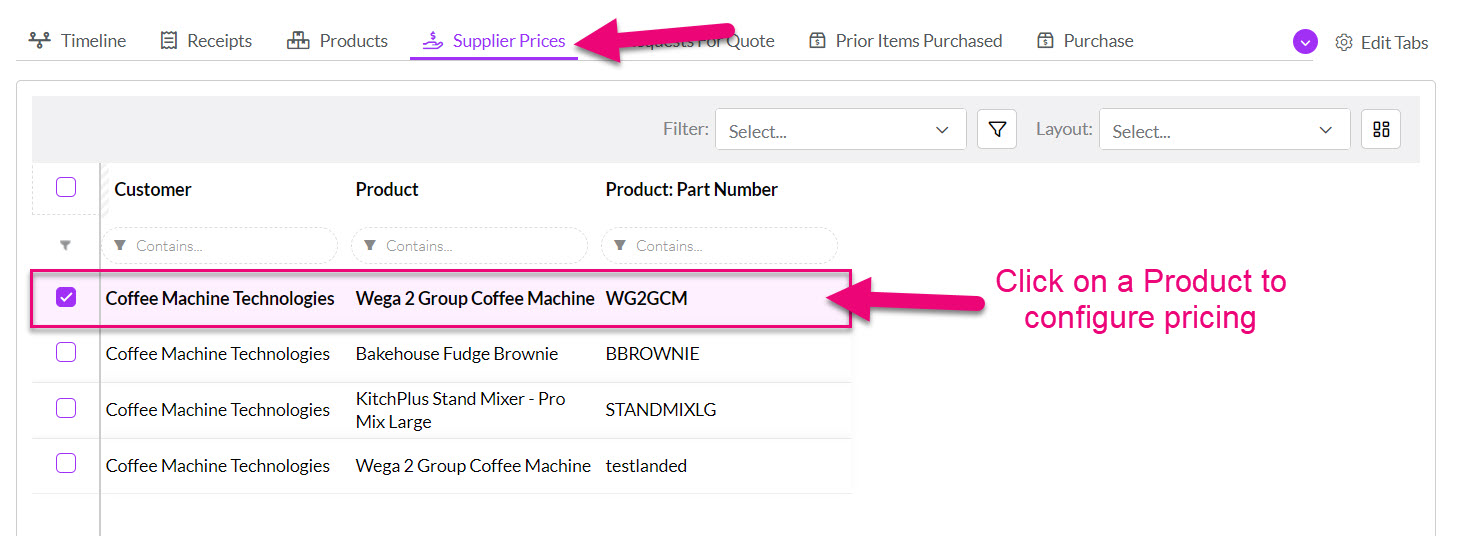Click the Supplier Prices tab icon
1458x536 pixels.
point(432,41)
